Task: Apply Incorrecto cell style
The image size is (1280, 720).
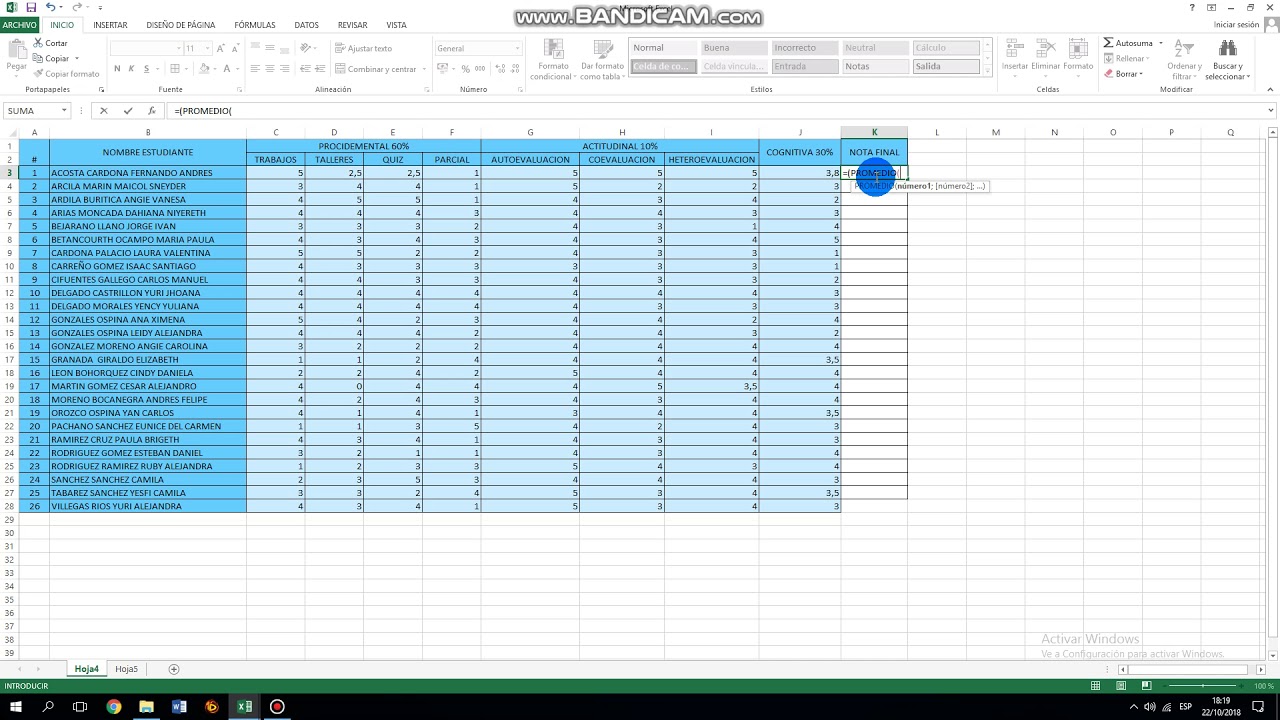Action: (x=804, y=48)
